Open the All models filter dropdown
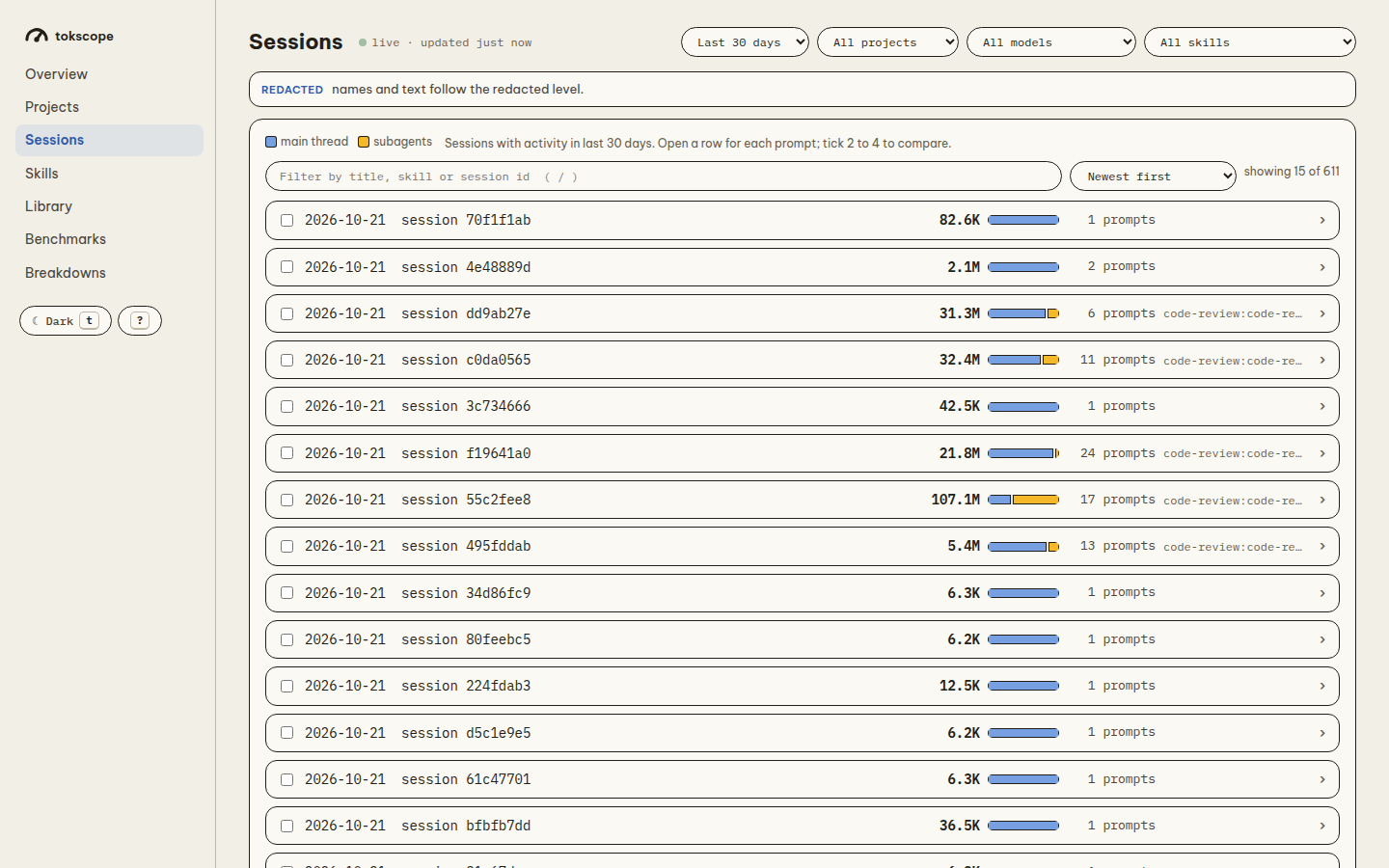The height and width of the screenshot is (868, 1389). 1051,42
